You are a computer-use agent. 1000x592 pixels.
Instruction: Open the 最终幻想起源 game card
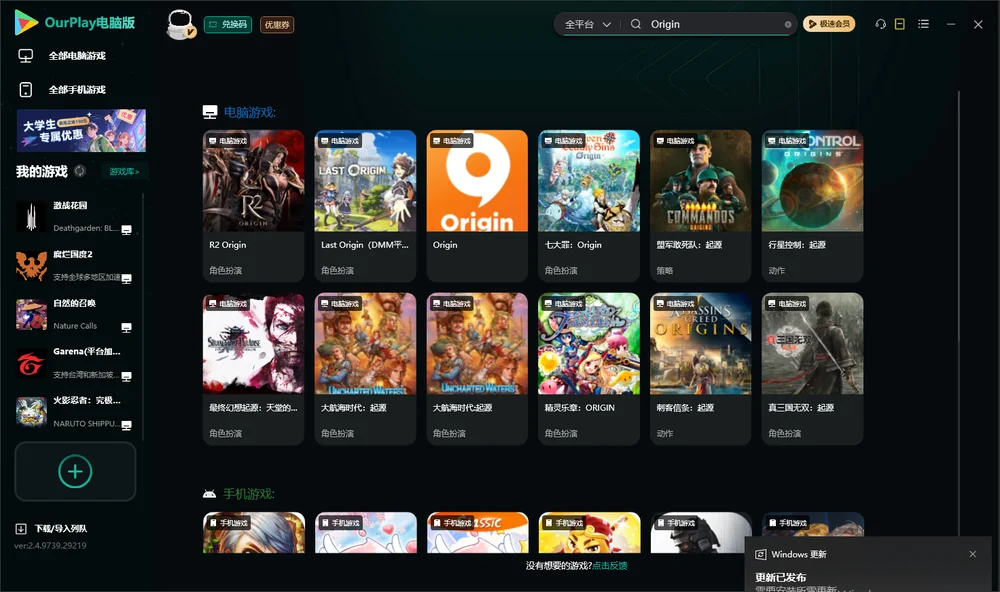click(253, 368)
